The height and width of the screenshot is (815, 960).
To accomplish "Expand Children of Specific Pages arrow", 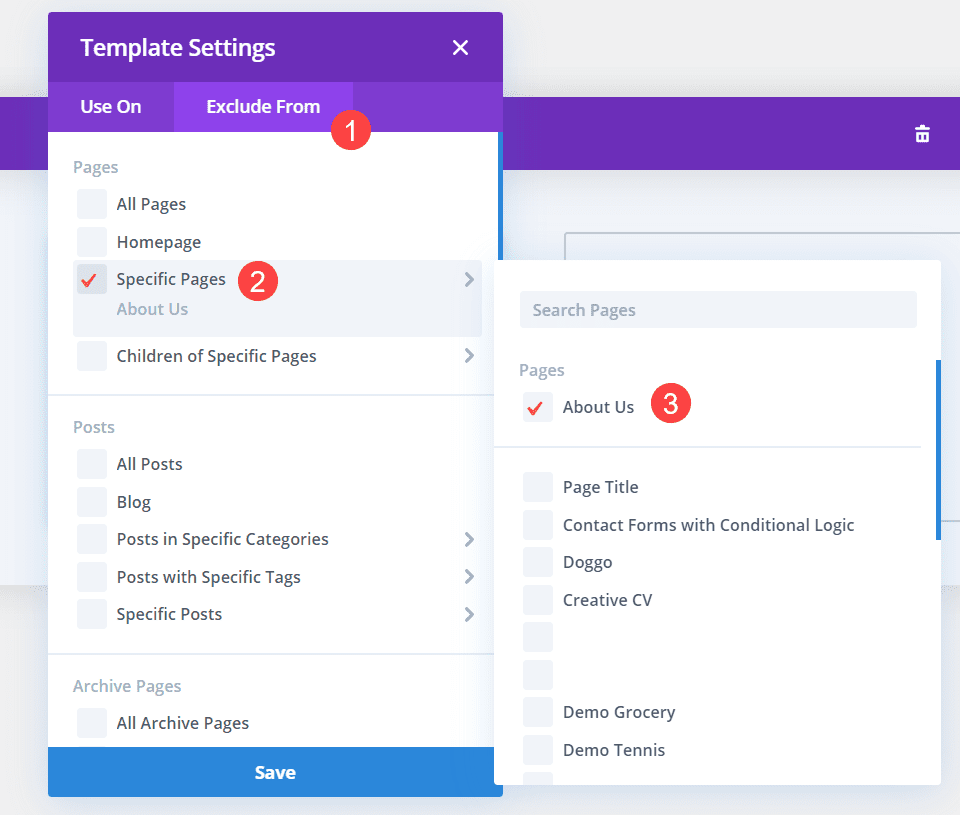I will (469, 356).
